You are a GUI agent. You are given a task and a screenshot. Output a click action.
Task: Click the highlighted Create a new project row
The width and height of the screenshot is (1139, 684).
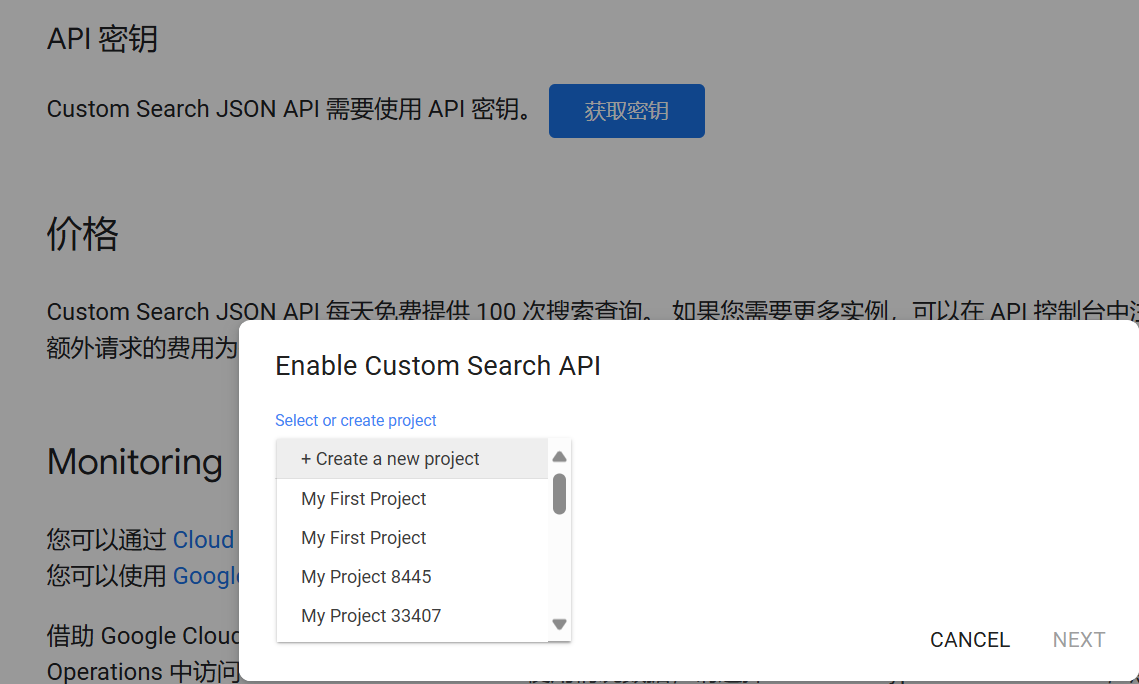pyautogui.click(x=390, y=458)
